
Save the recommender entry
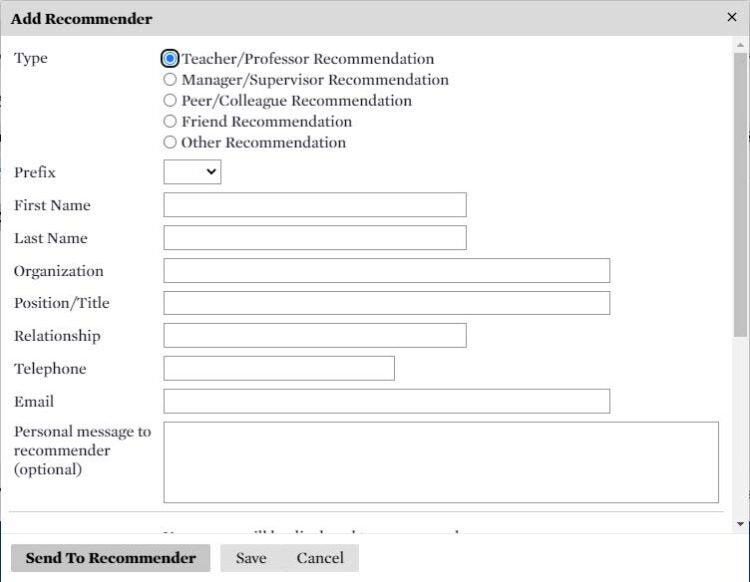click(251, 558)
